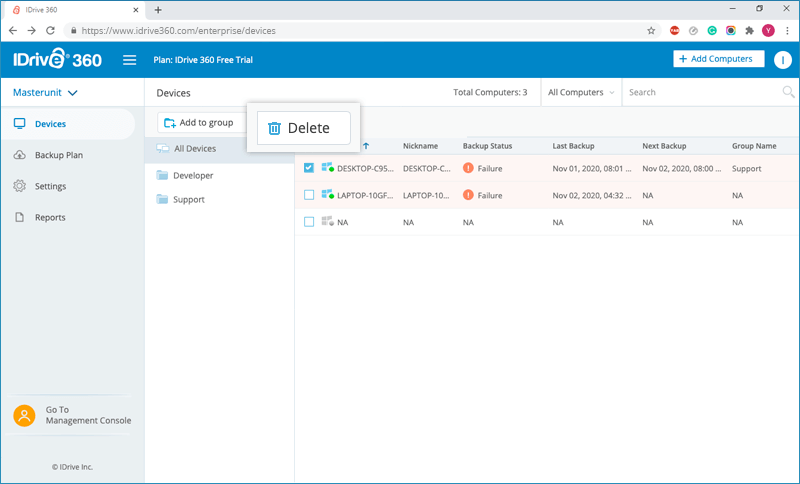The height and width of the screenshot is (484, 800).
Task: Click the browser address bar URL
Action: pyautogui.click(x=179, y=31)
